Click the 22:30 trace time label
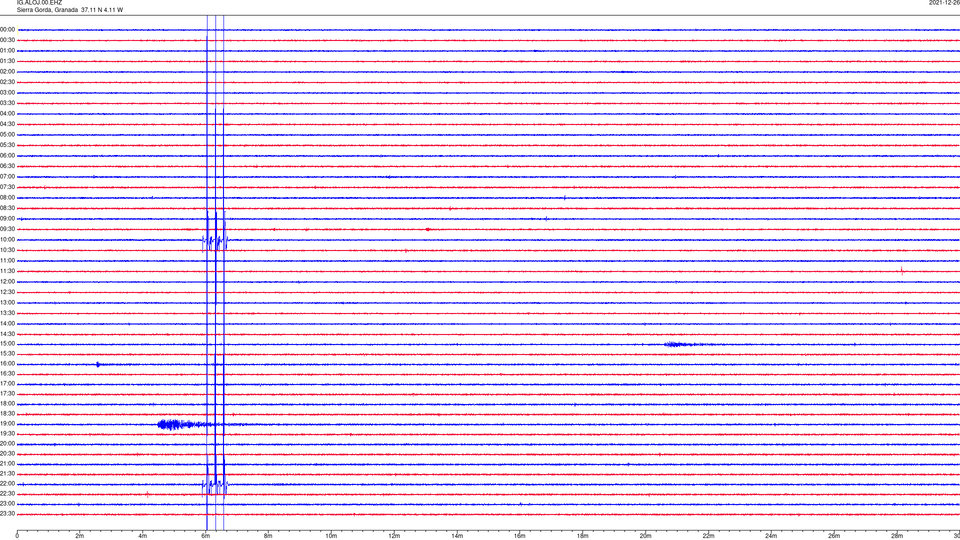The width and height of the screenshot is (960, 540). click(7, 494)
